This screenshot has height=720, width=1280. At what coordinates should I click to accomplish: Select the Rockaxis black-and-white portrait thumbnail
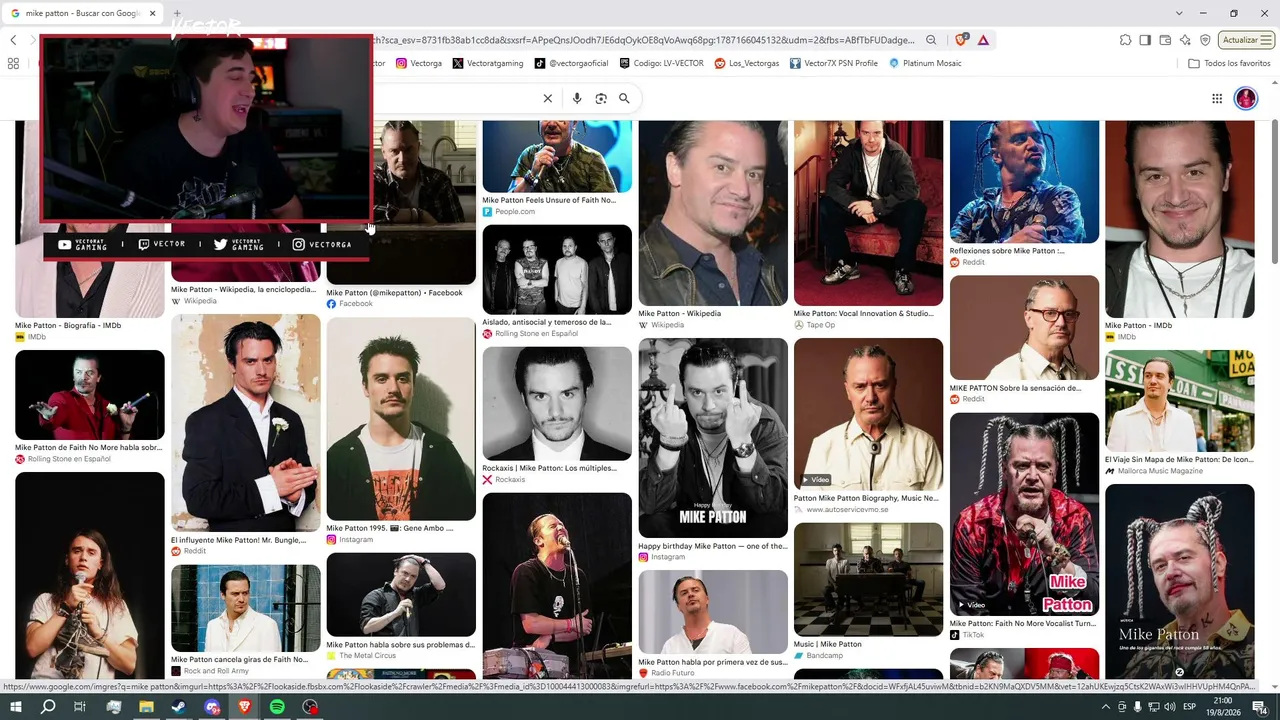point(557,403)
